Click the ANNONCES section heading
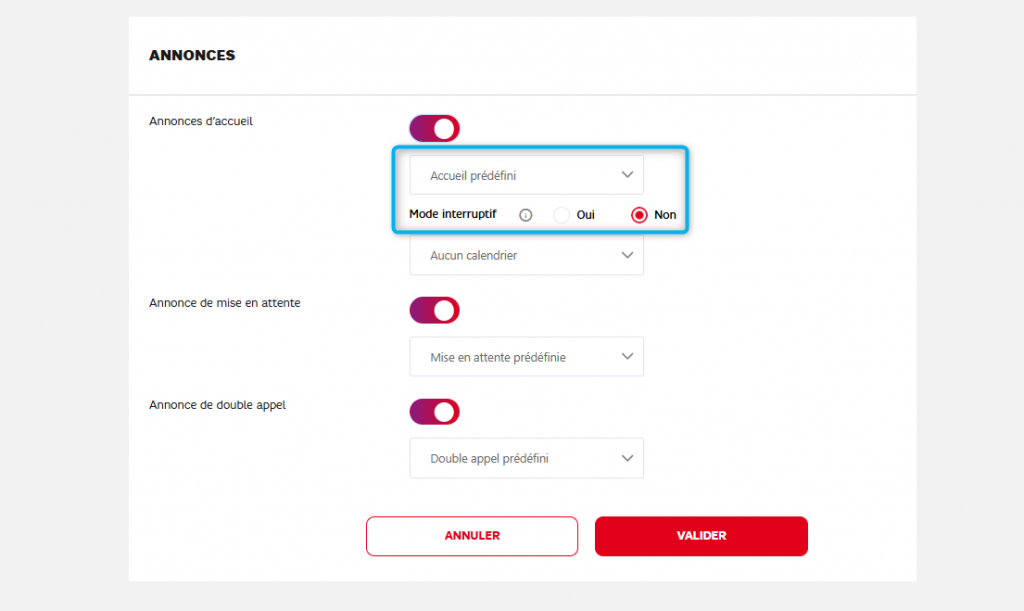 coord(192,56)
